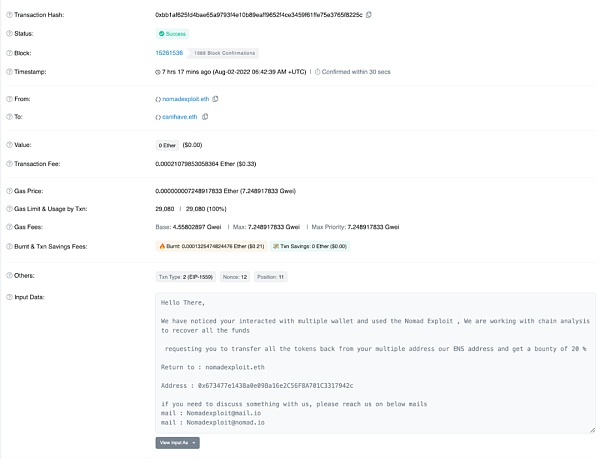Click inside the Input Data text box
The image size is (600, 459).
coord(375,360)
